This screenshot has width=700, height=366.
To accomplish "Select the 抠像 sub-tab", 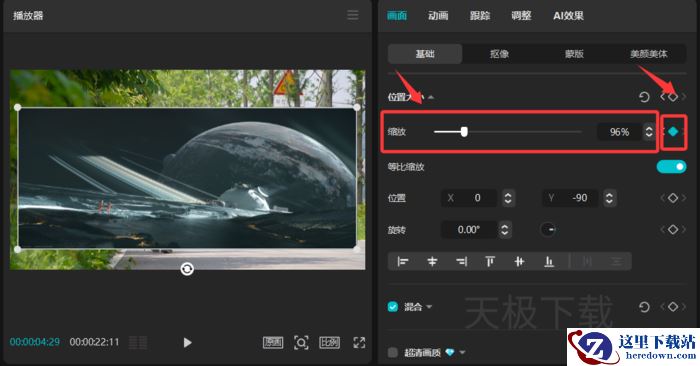I will pos(499,54).
